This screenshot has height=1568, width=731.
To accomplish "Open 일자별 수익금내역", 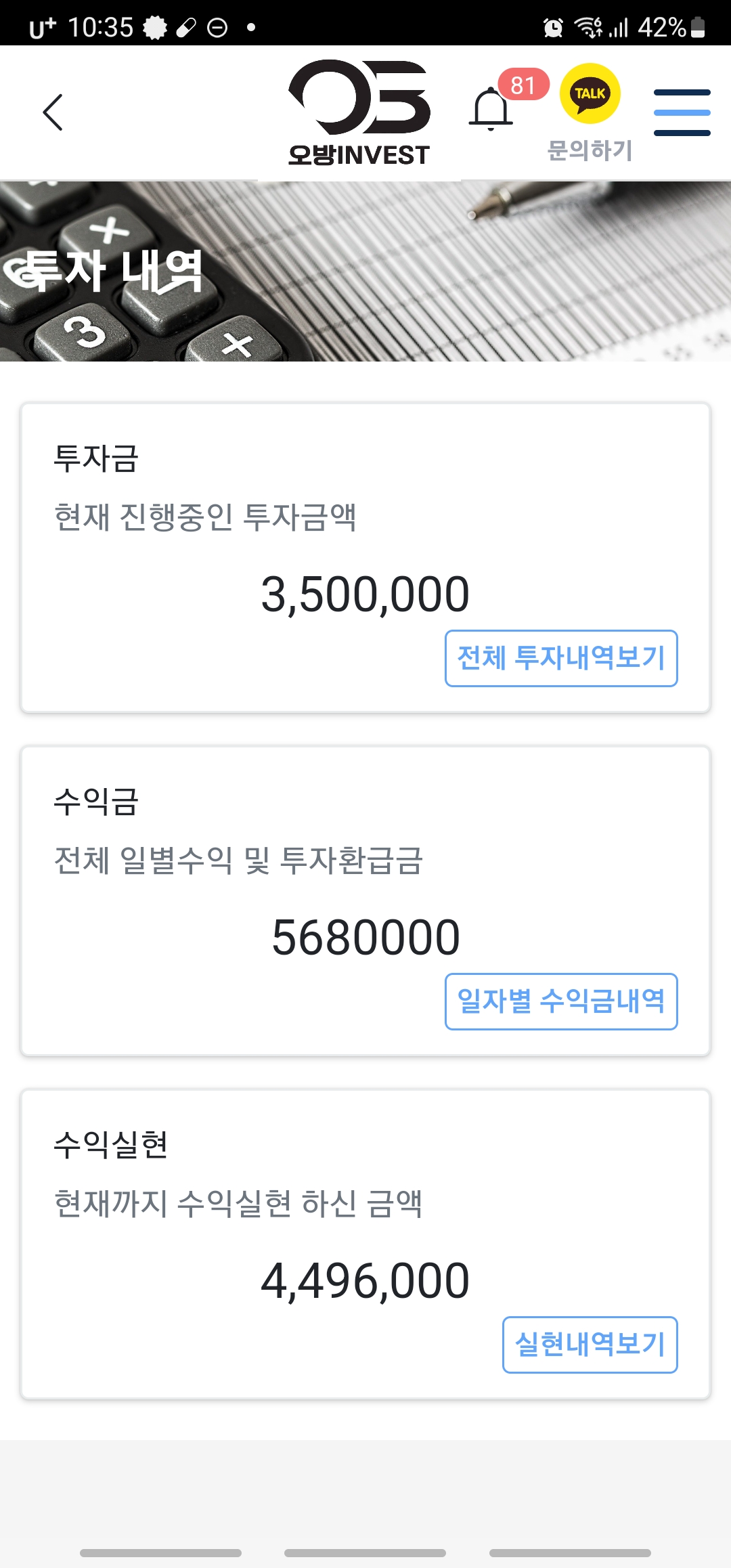I will (561, 1001).
